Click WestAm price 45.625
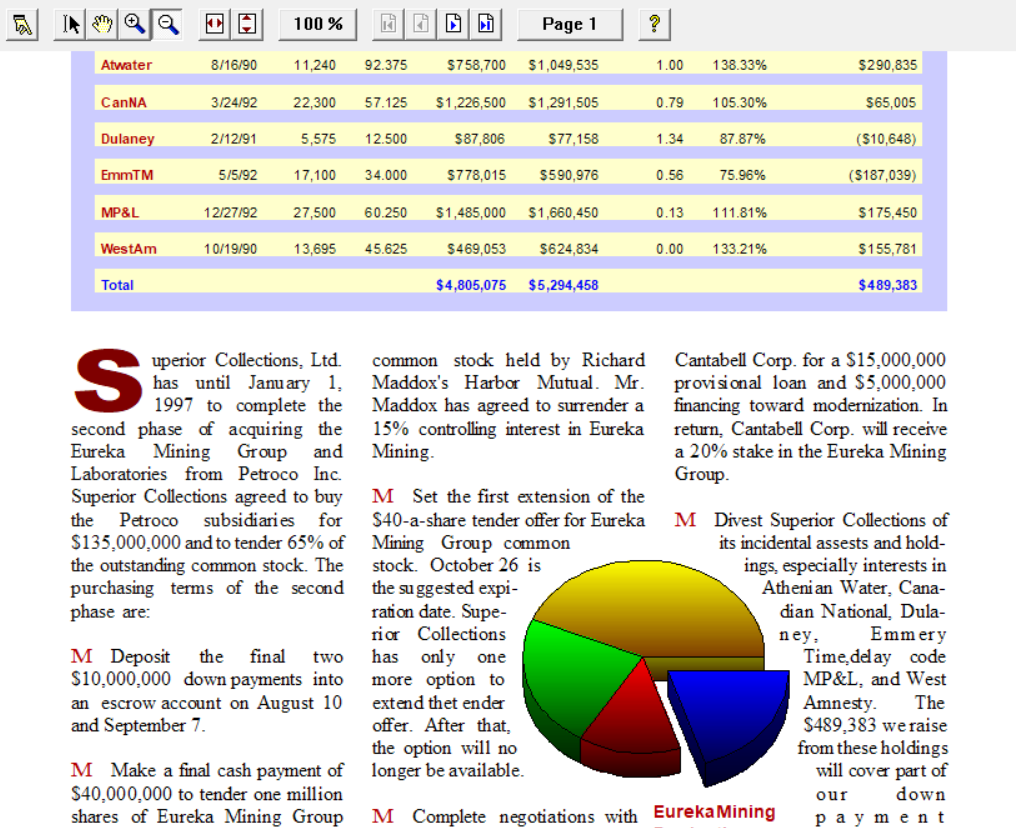 tap(386, 249)
